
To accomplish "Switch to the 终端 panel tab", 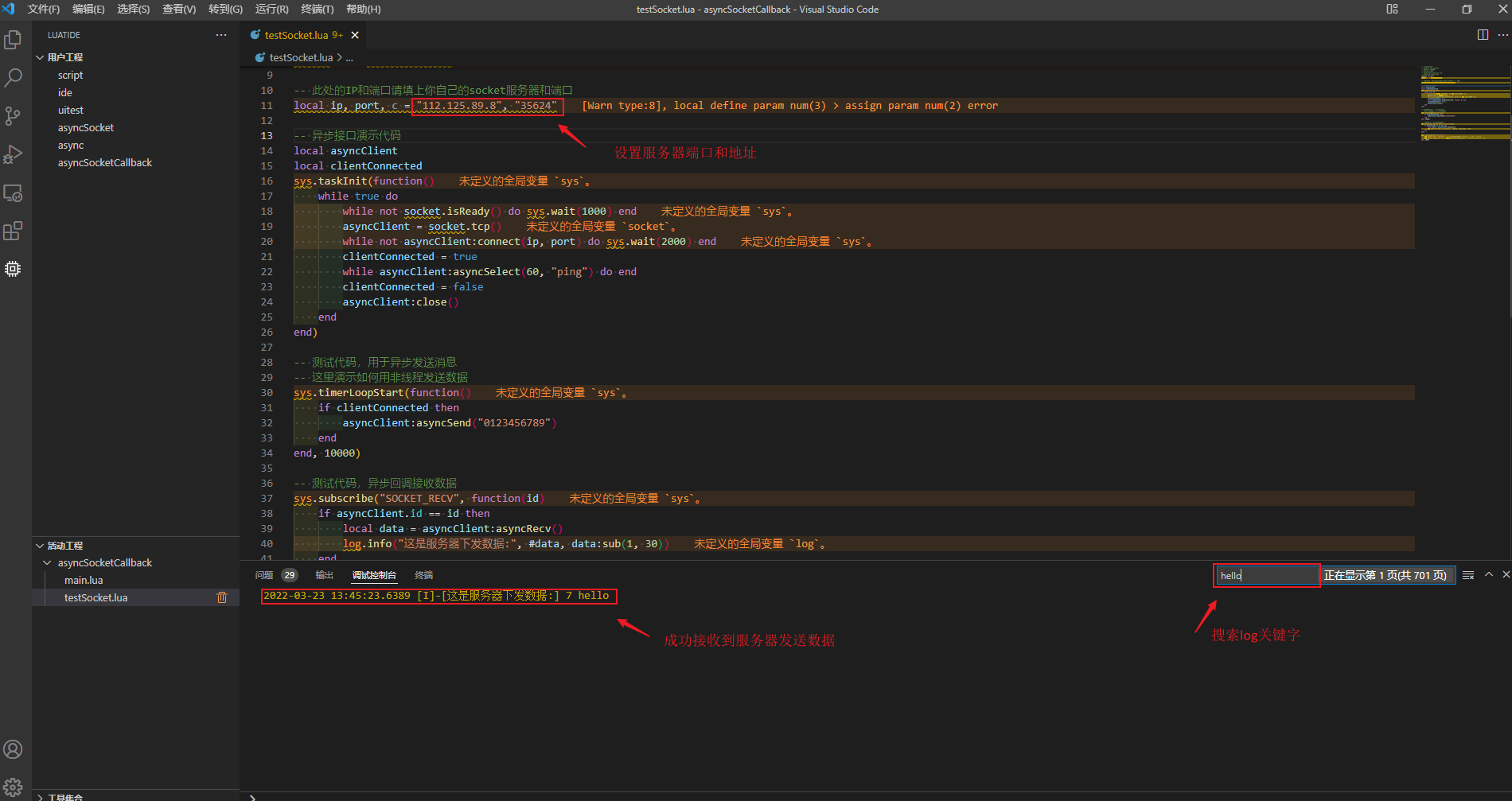I will tap(424, 575).
